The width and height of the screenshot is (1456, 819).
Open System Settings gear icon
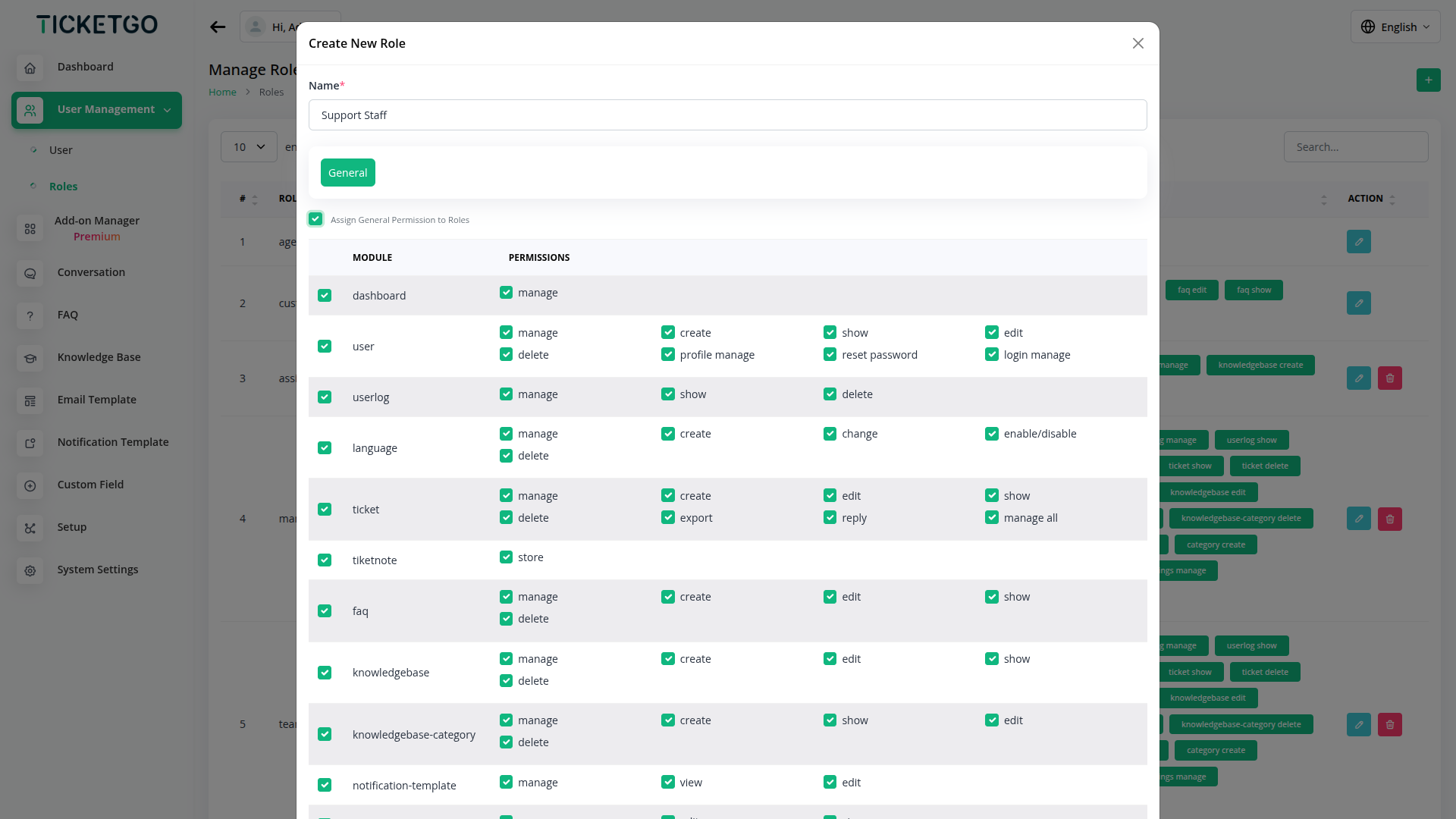click(30, 570)
